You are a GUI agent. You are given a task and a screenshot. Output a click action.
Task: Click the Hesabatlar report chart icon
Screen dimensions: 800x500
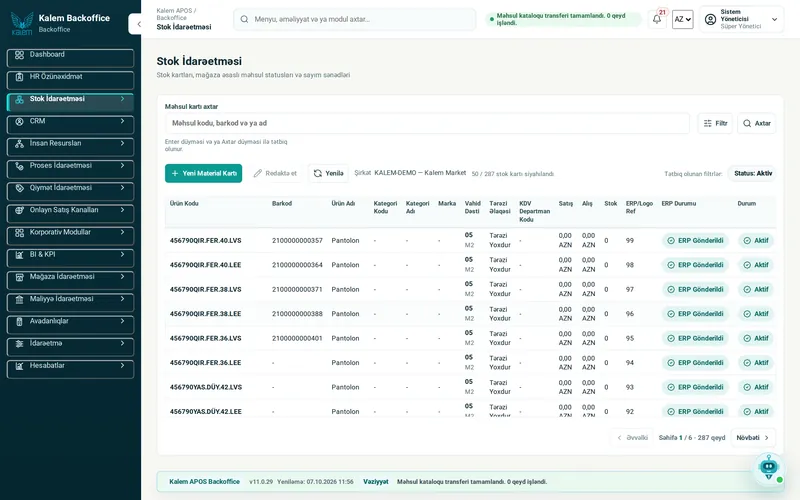(19, 366)
